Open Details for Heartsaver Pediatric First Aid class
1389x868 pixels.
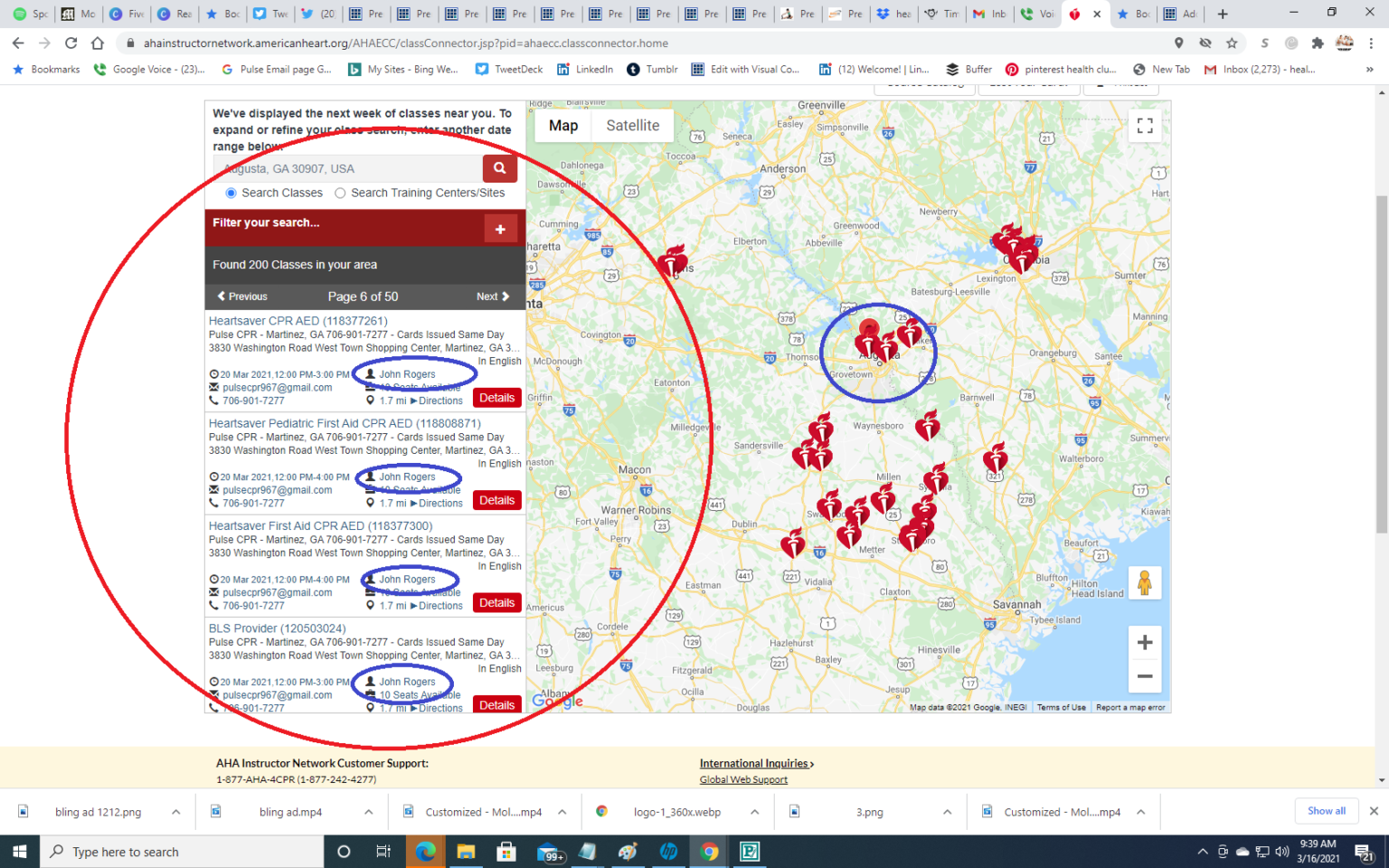click(x=497, y=500)
